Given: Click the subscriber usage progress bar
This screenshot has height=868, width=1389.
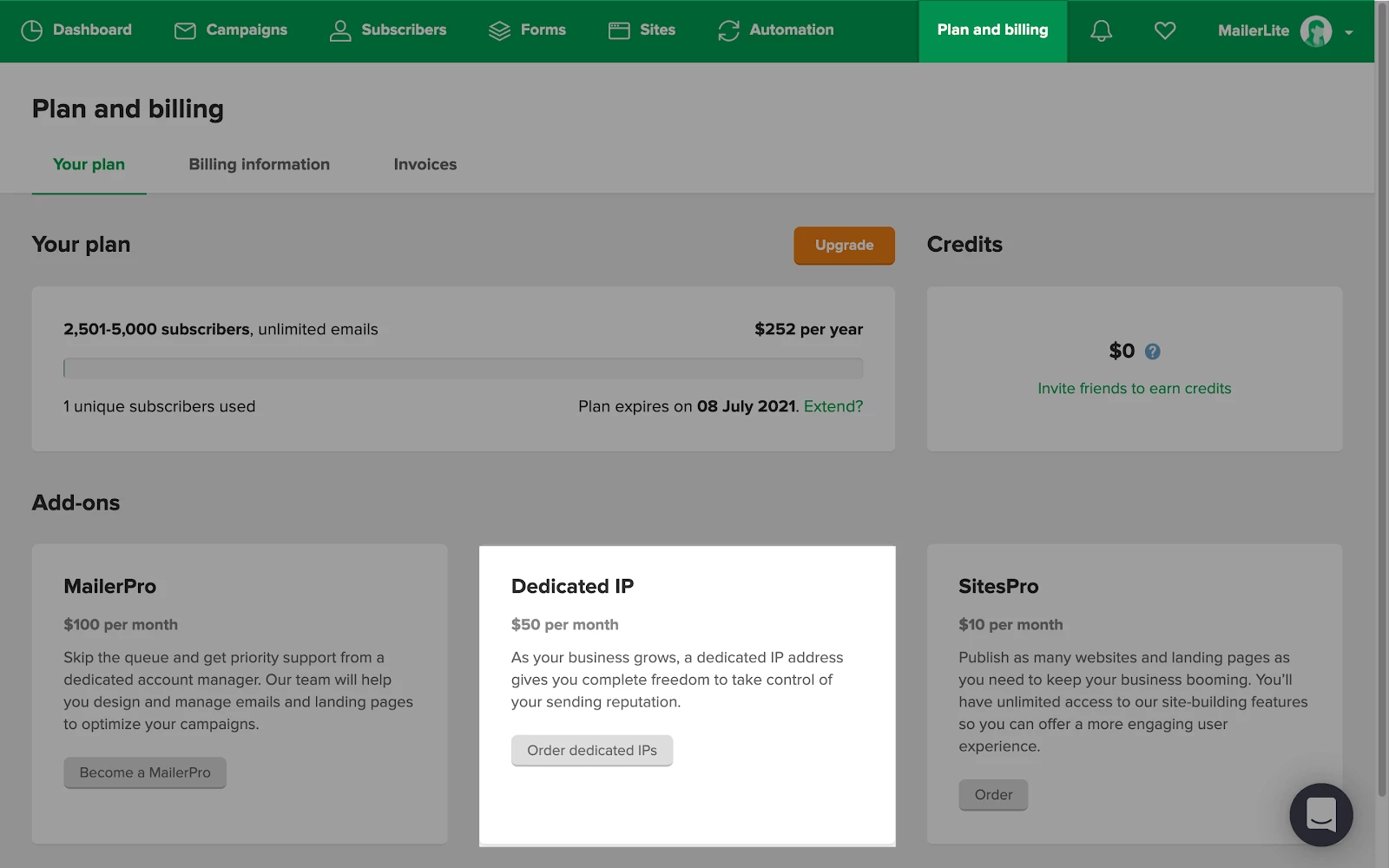Looking at the screenshot, I should 463,368.
